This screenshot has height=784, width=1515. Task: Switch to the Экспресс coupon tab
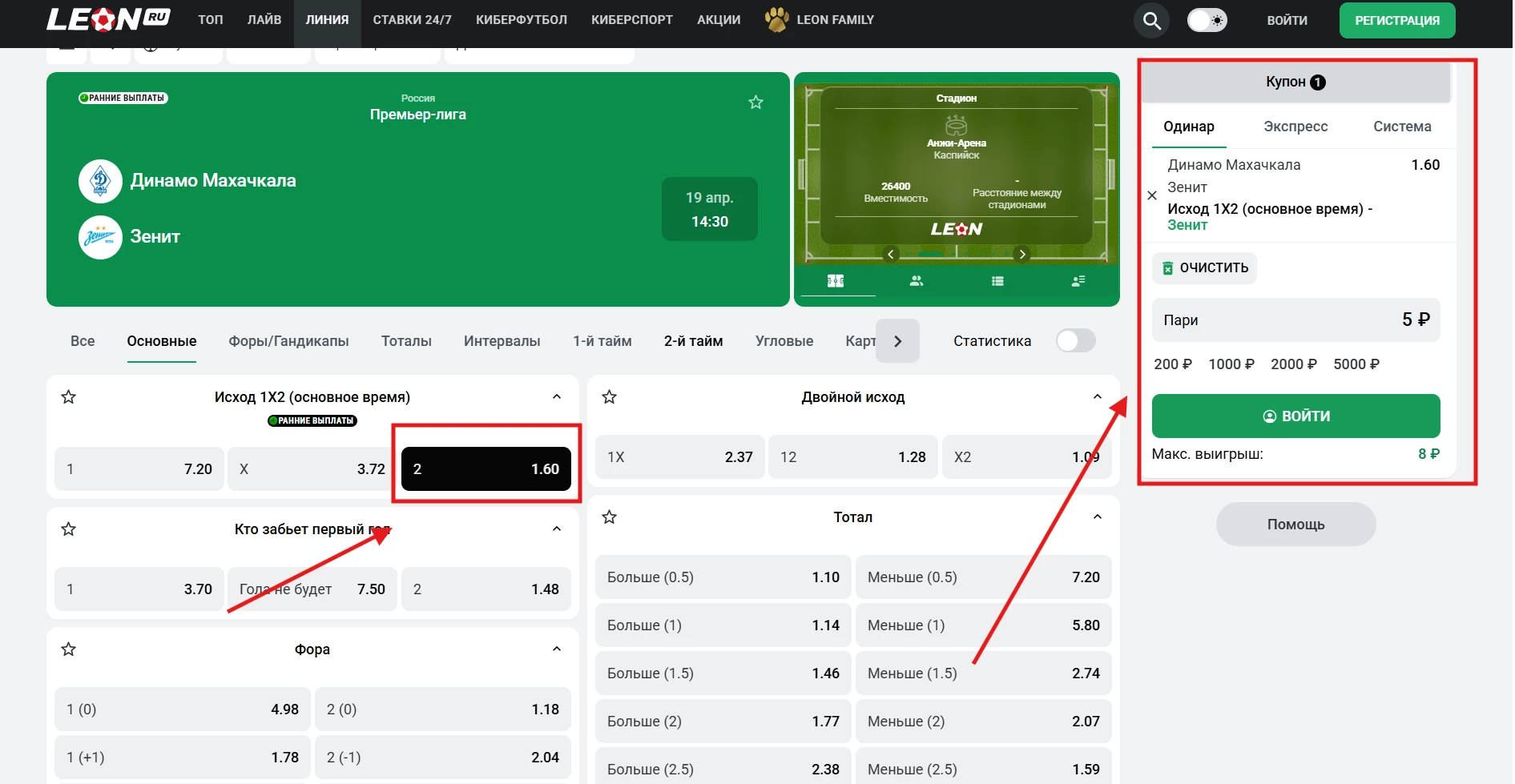(x=1295, y=127)
